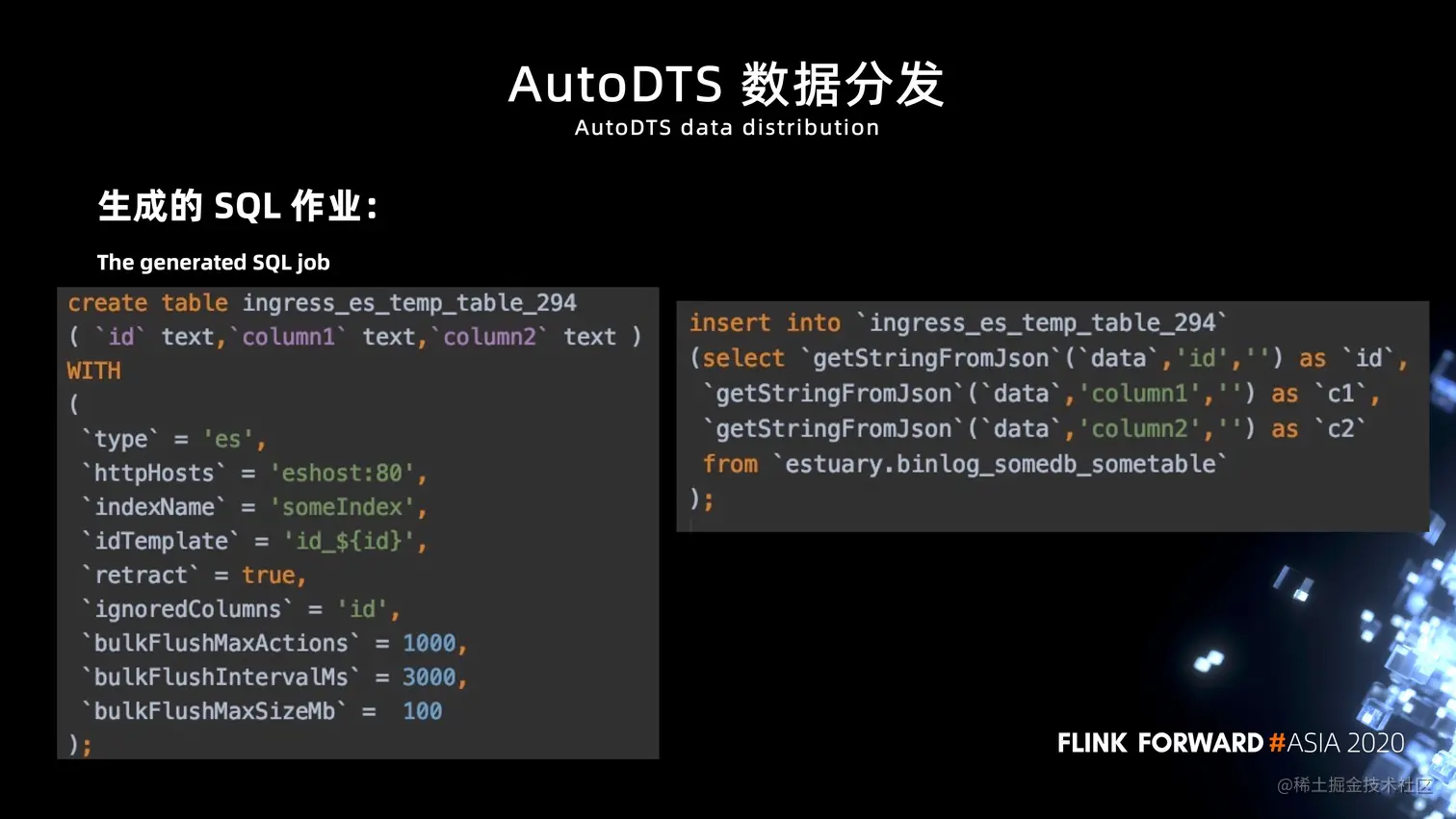Select the line "`bulkFlushMaxActions` = 1000,"
This screenshot has height=819, width=1456.
click(x=275, y=643)
